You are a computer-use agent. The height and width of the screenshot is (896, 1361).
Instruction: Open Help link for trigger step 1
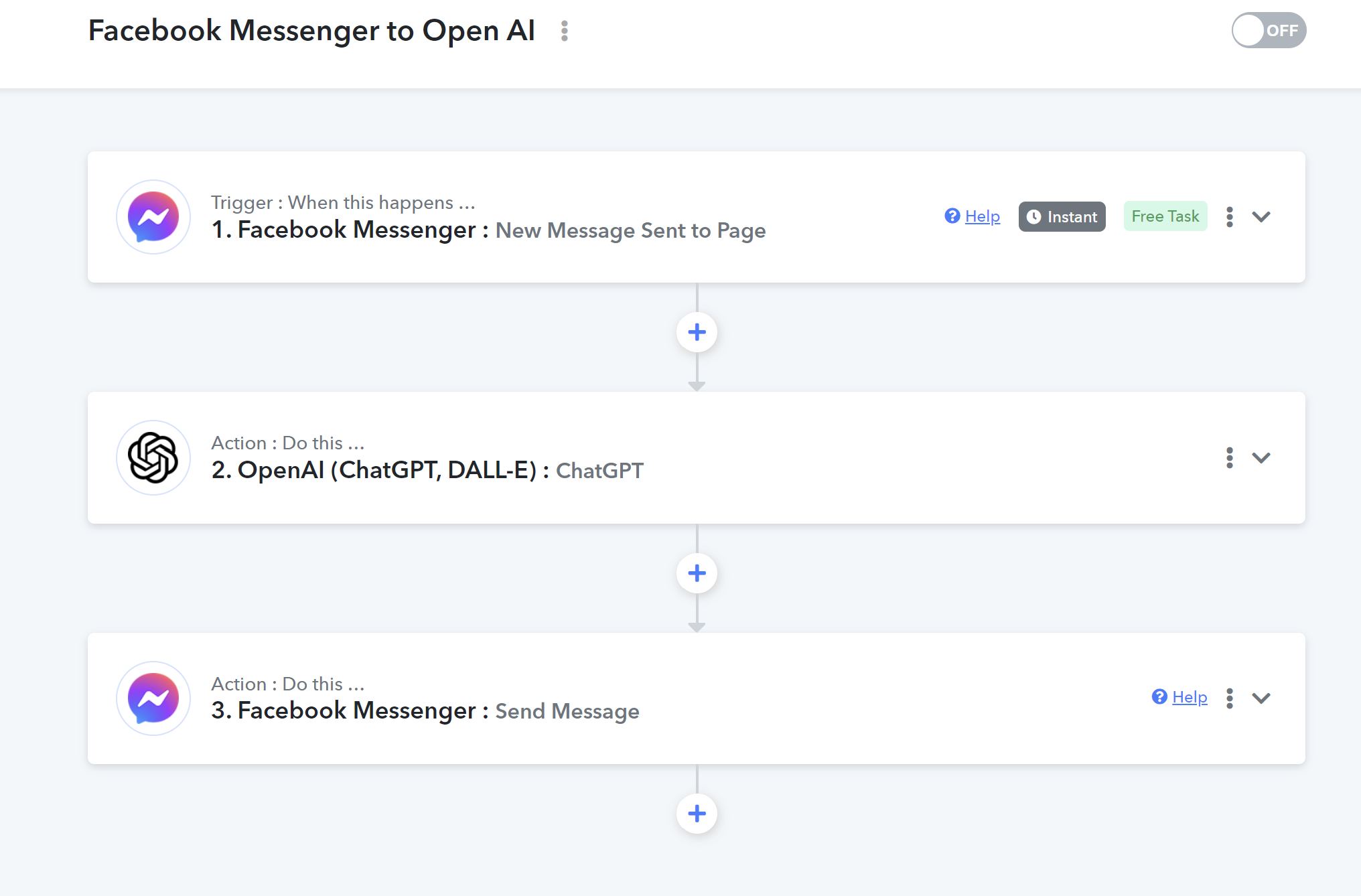[973, 216]
